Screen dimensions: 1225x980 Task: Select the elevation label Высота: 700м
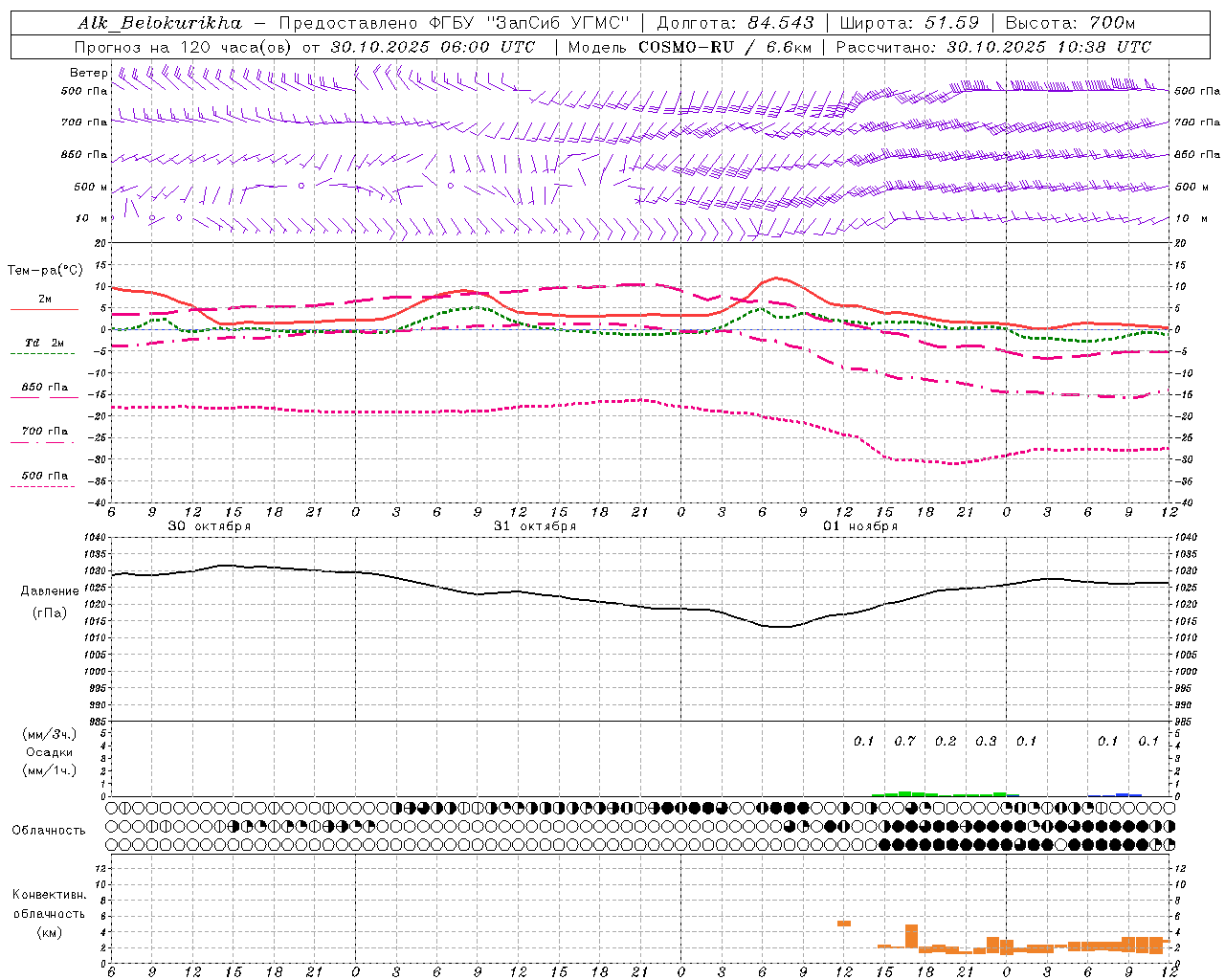point(1070,23)
